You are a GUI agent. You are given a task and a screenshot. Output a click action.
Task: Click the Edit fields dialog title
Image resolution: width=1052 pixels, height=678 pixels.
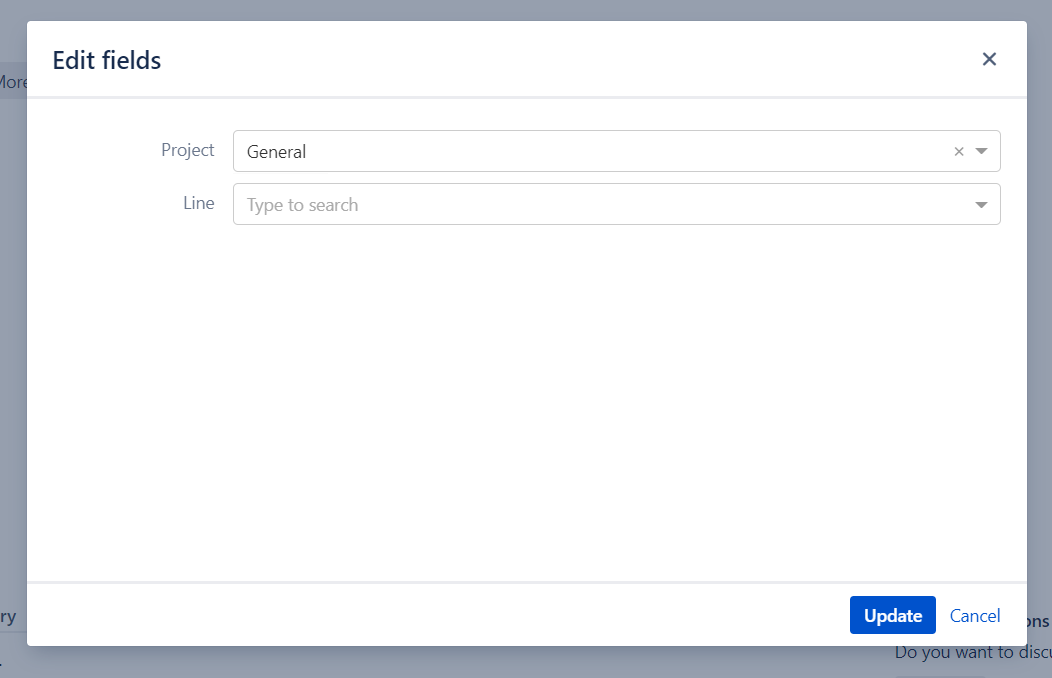(107, 60)
